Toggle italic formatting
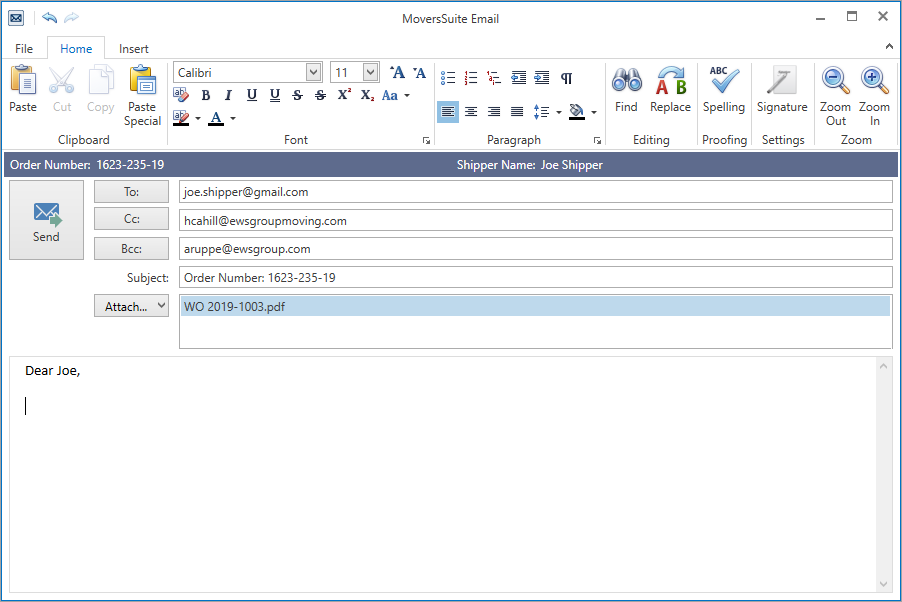This screenshot has width=902, height=602. [x=228, y=96]
